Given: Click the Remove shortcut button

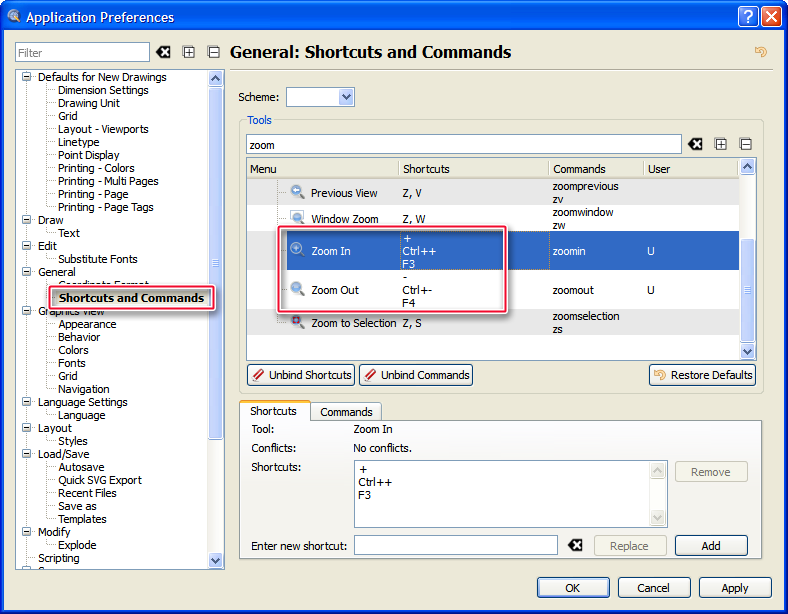Looking at the screenshot, I should click(x=711, y=472).
